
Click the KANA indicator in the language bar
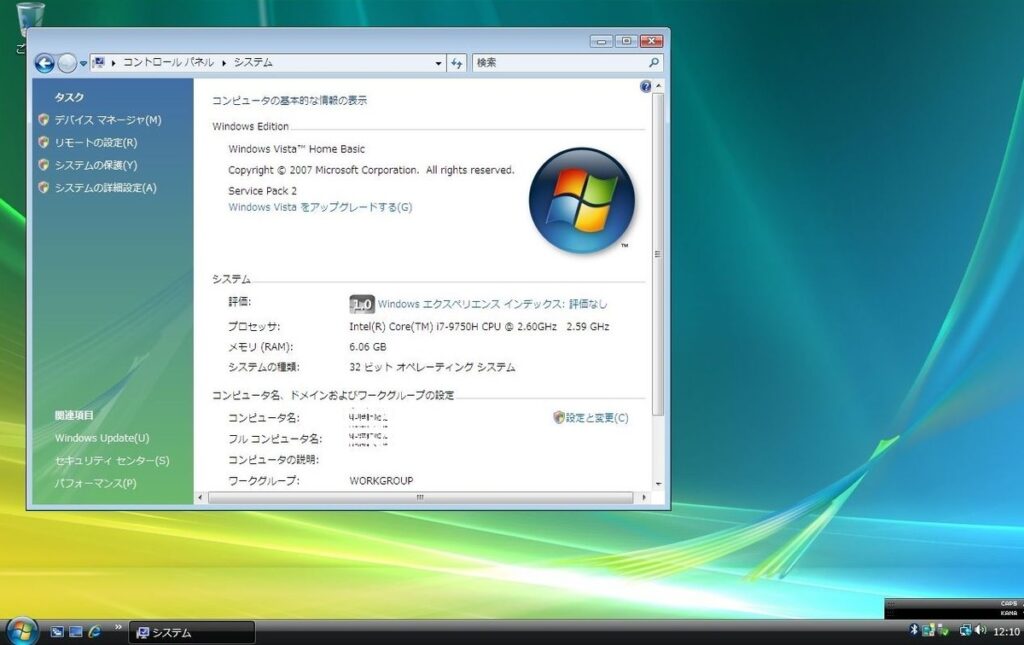[x=1008, y=614]
